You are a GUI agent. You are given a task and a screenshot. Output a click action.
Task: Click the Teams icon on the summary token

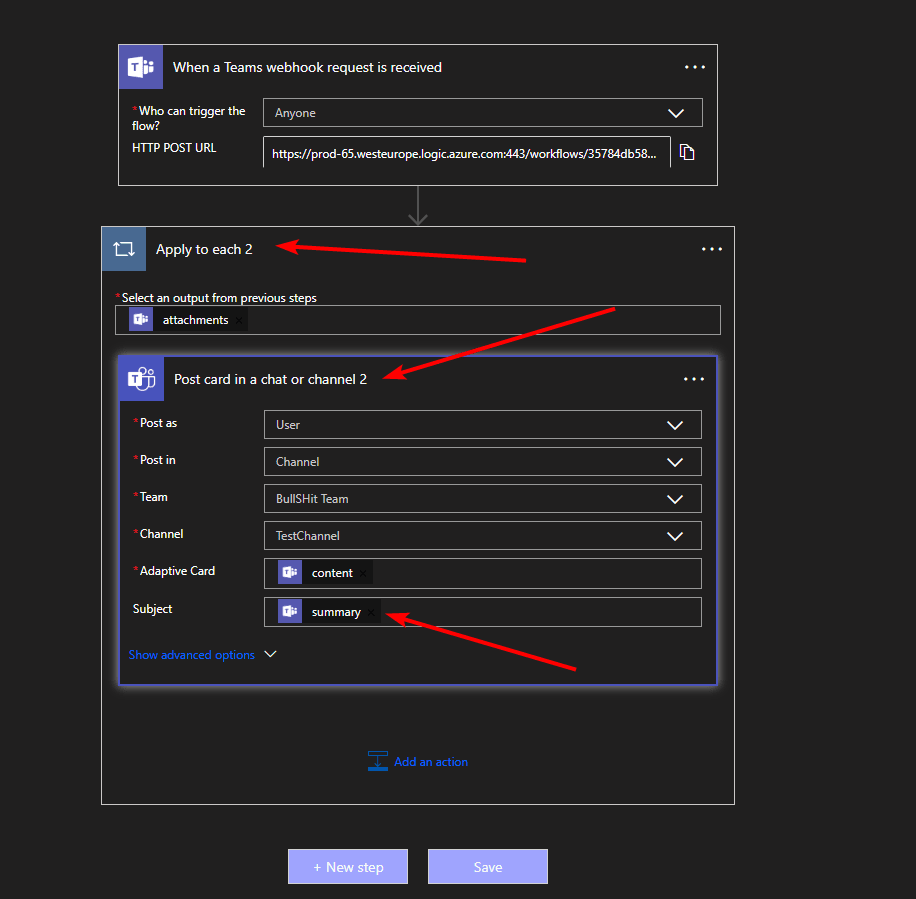(290, 612)
